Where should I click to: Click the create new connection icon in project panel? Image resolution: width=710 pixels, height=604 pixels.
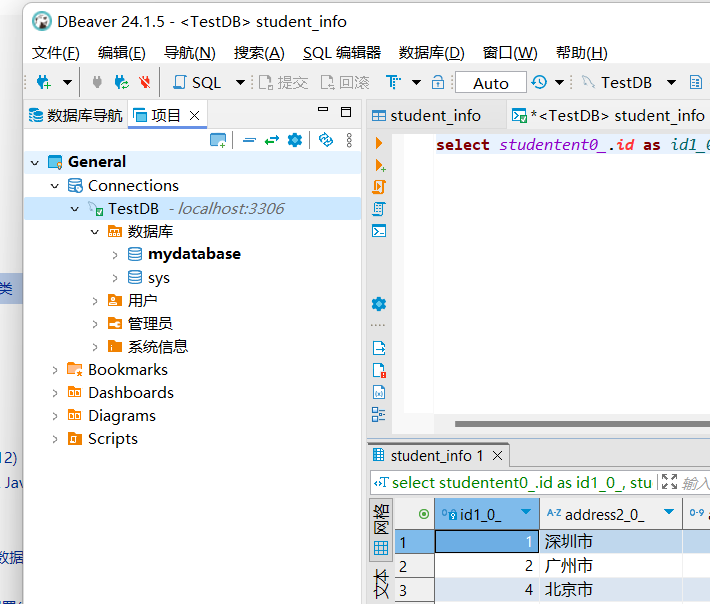(x=218, y=140)
